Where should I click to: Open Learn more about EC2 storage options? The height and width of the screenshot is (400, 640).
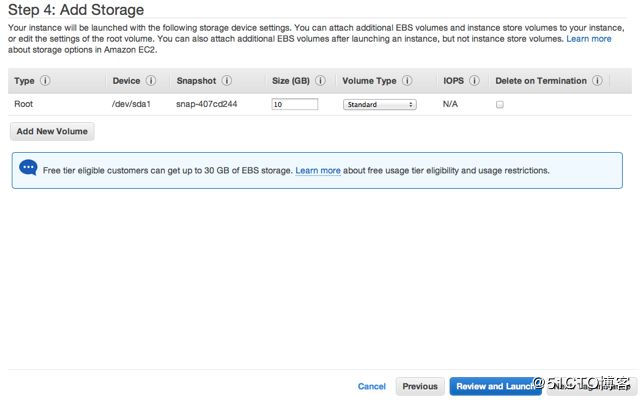point(588,38)
